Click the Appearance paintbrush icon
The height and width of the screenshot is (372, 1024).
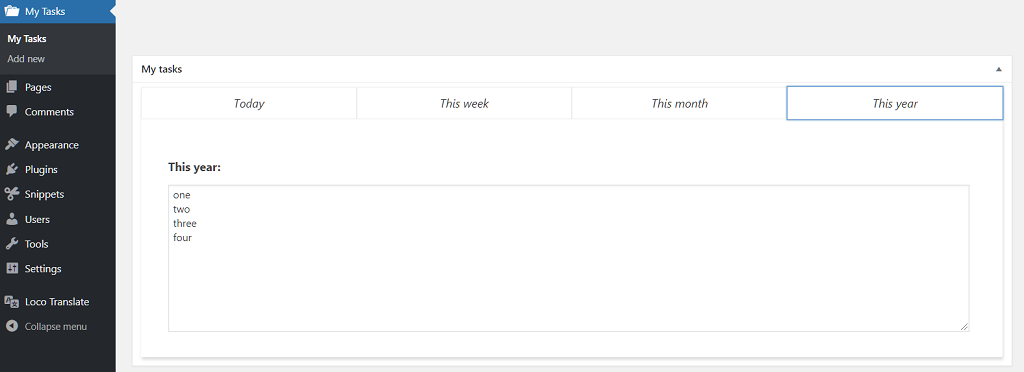pos(12,145)
